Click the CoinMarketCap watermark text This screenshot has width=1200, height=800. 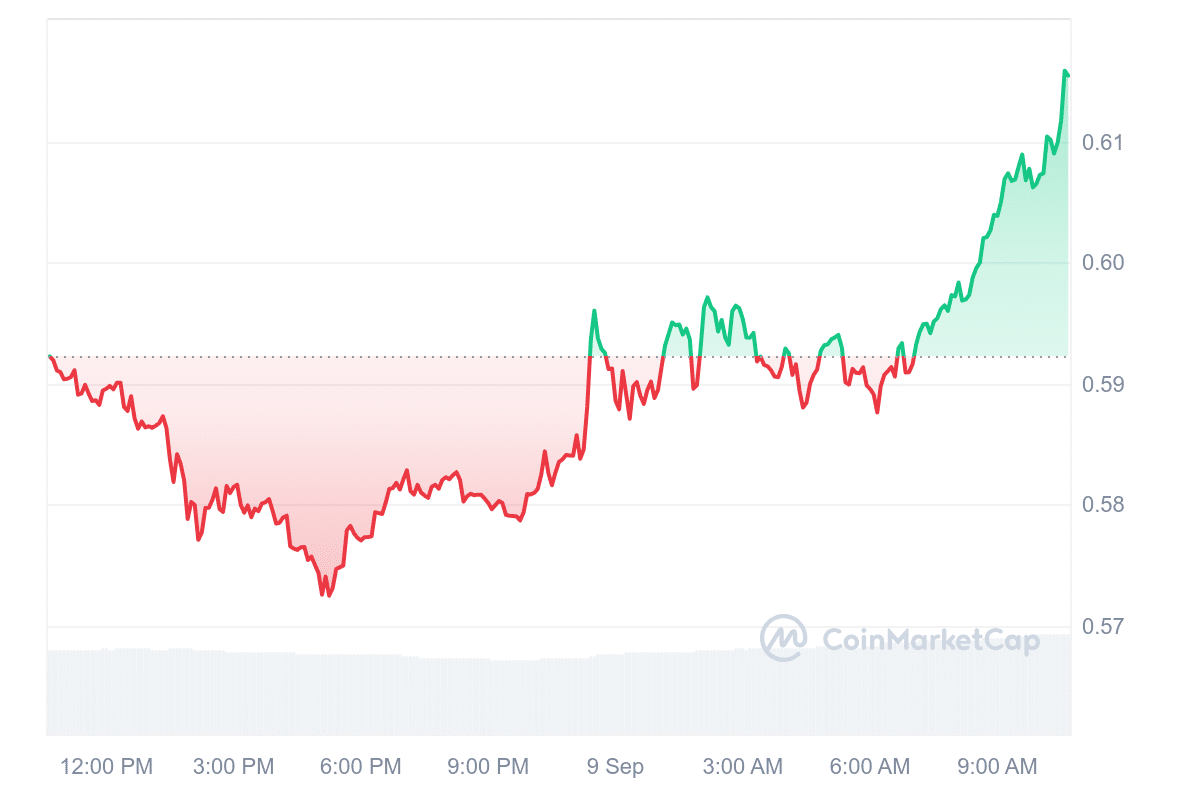[930, 640]
